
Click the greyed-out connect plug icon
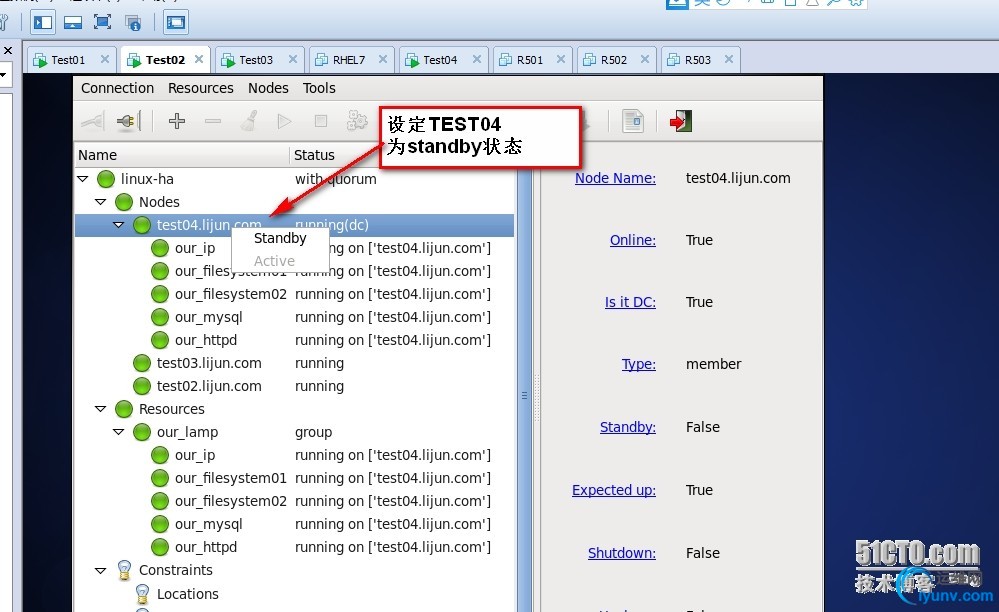point(92,120)
